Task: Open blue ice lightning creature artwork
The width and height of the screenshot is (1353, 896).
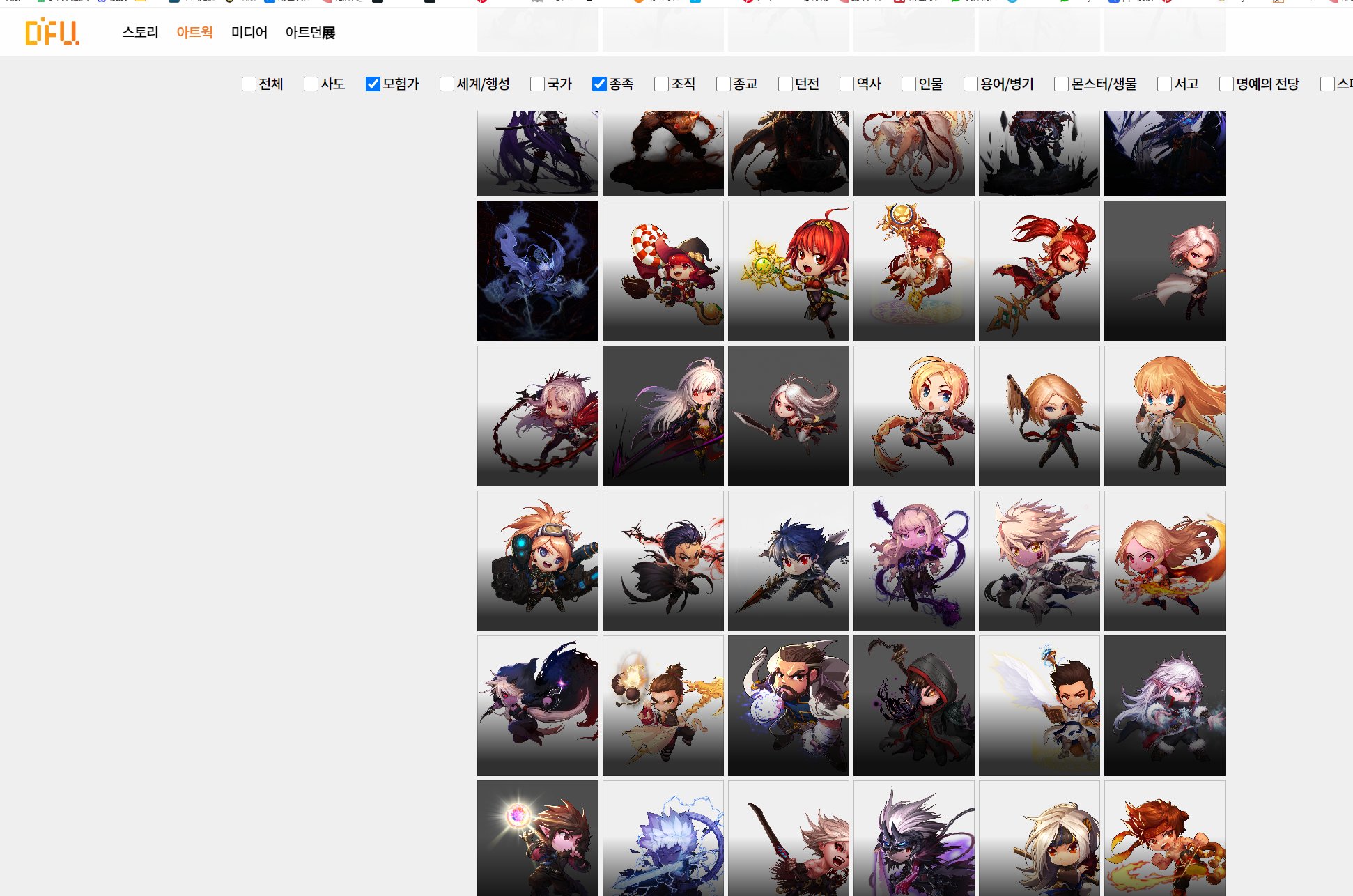Action: click(x=663, y=838)
